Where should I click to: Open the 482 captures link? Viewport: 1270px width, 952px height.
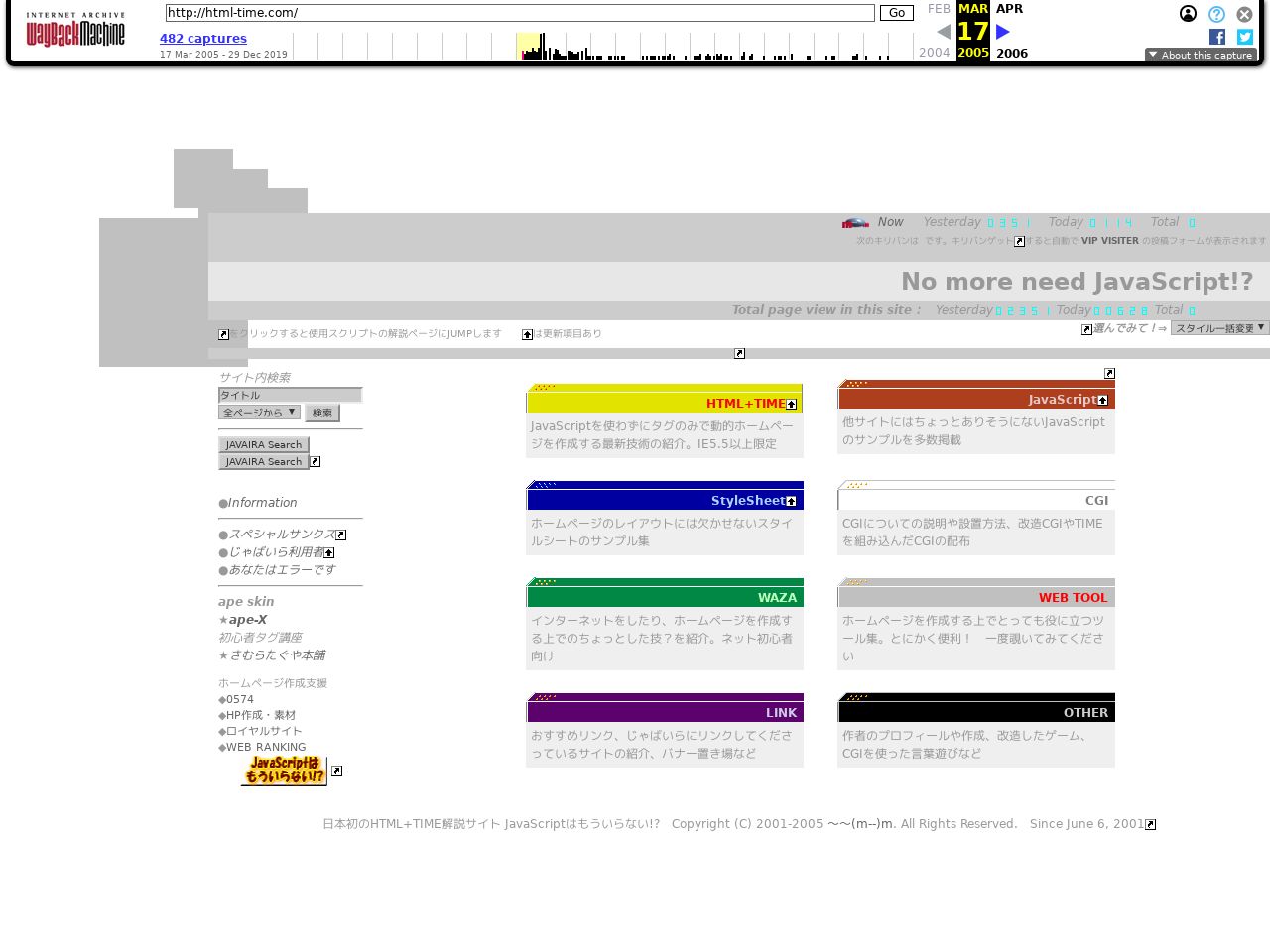coord(203,39)
